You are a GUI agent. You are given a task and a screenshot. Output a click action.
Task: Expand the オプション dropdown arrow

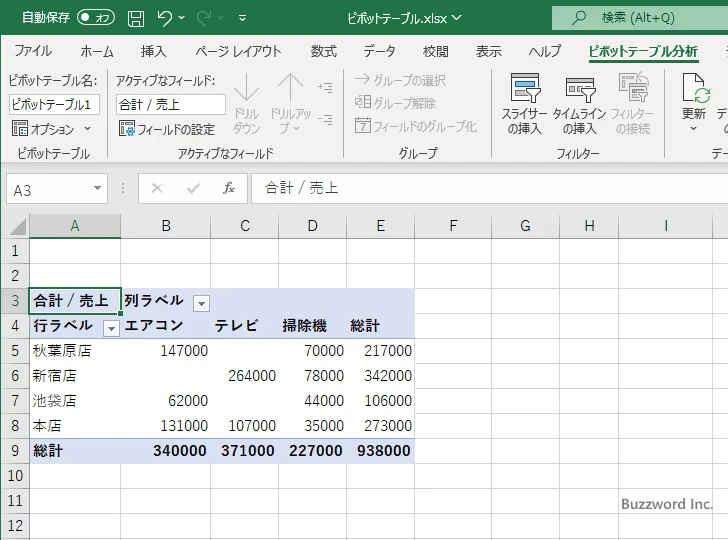[87, 129]
